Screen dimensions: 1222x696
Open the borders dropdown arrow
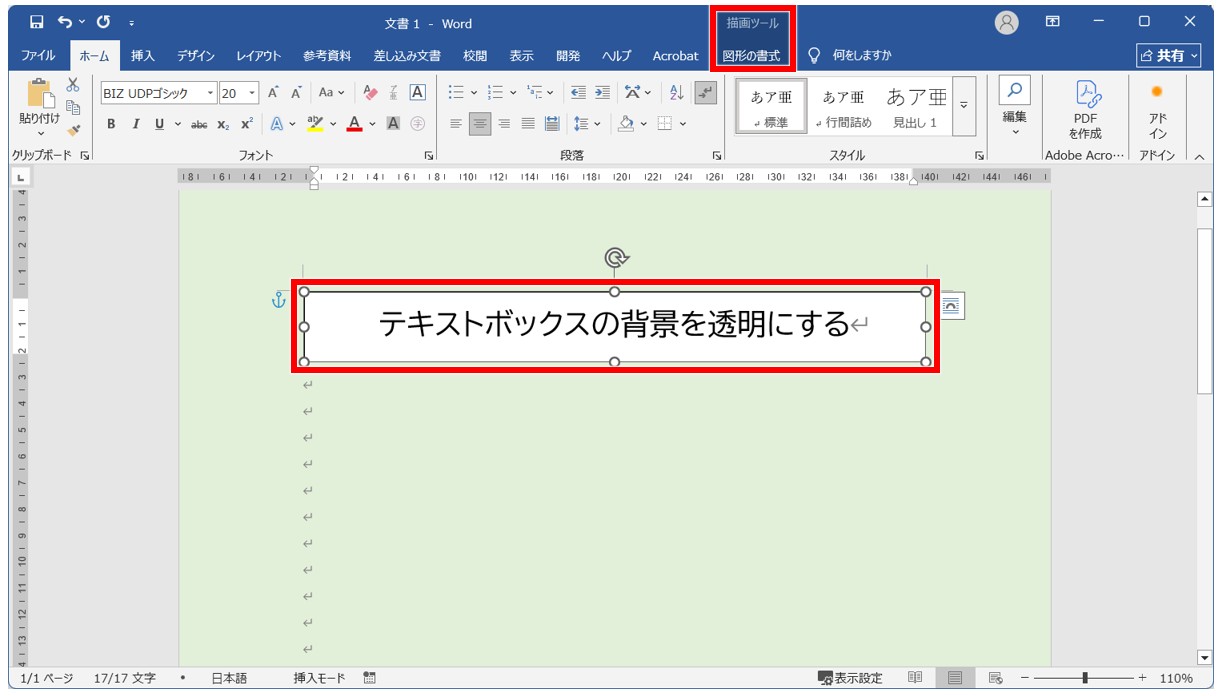(x=683, y=124)
